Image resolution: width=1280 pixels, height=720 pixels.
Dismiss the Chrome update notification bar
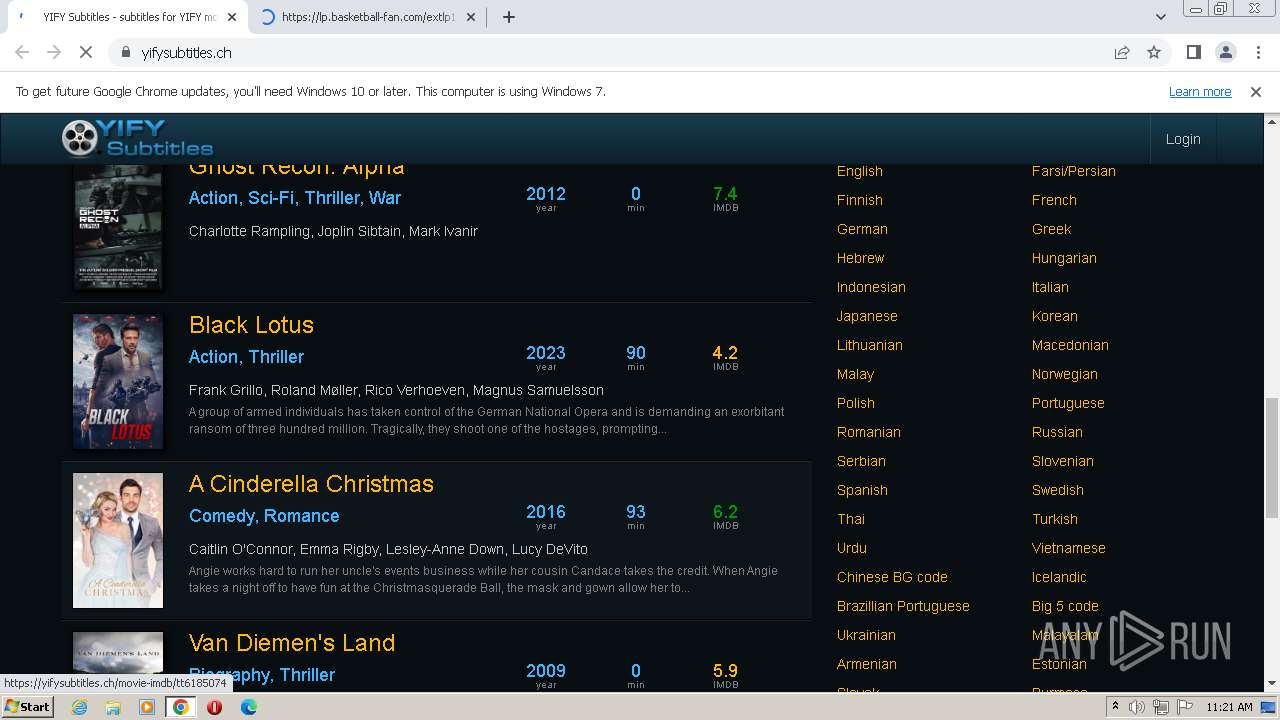coord(1256,91)
